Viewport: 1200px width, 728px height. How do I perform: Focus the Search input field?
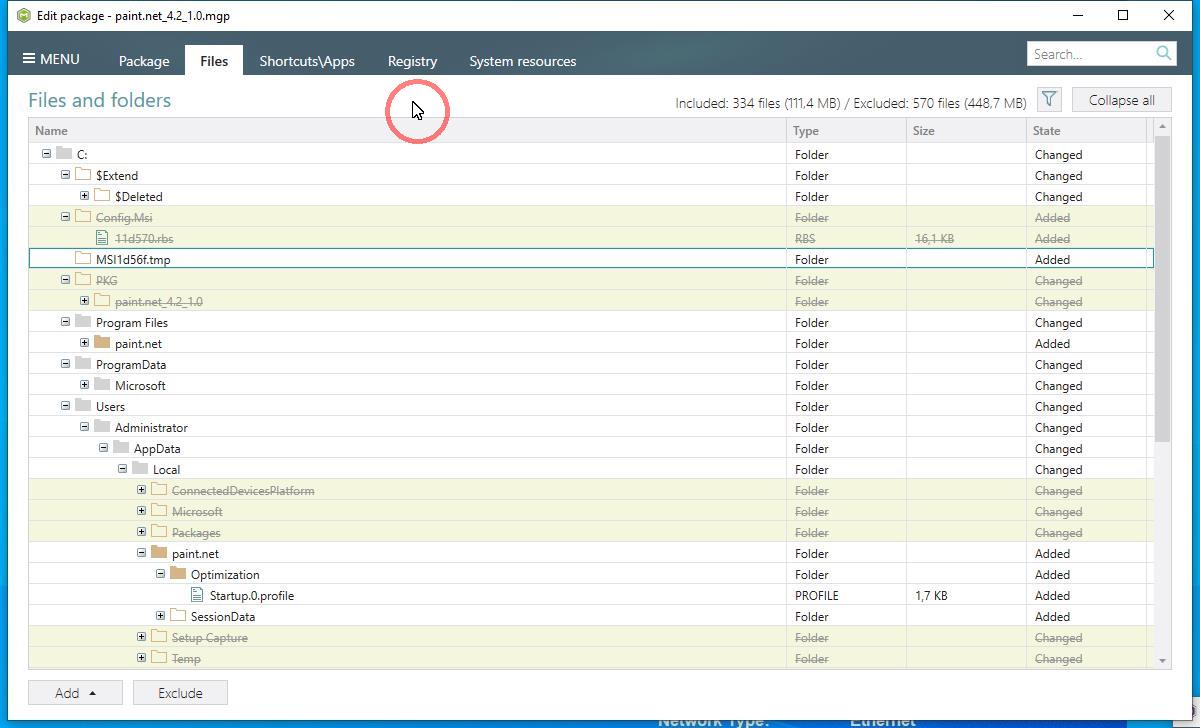(1090, 54)
